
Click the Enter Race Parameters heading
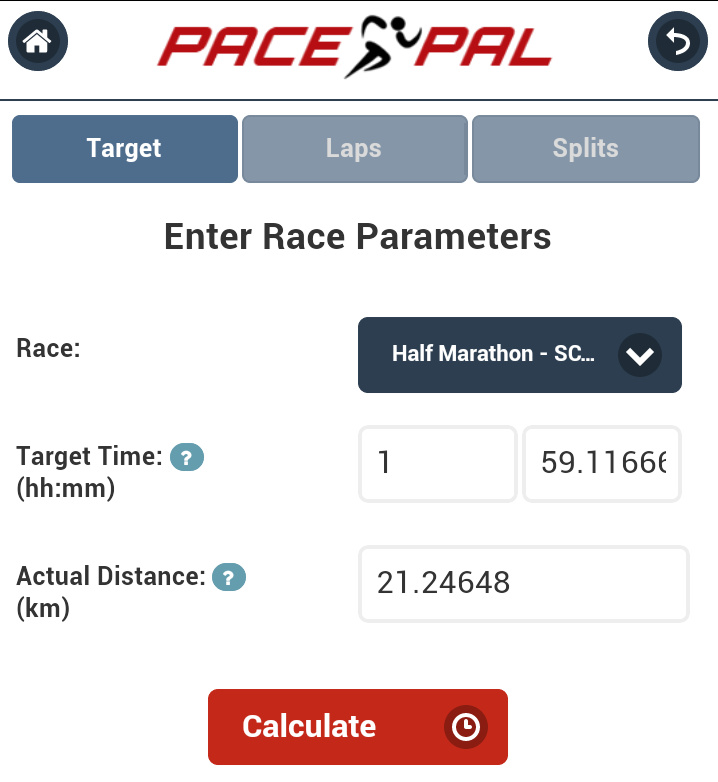358,237
